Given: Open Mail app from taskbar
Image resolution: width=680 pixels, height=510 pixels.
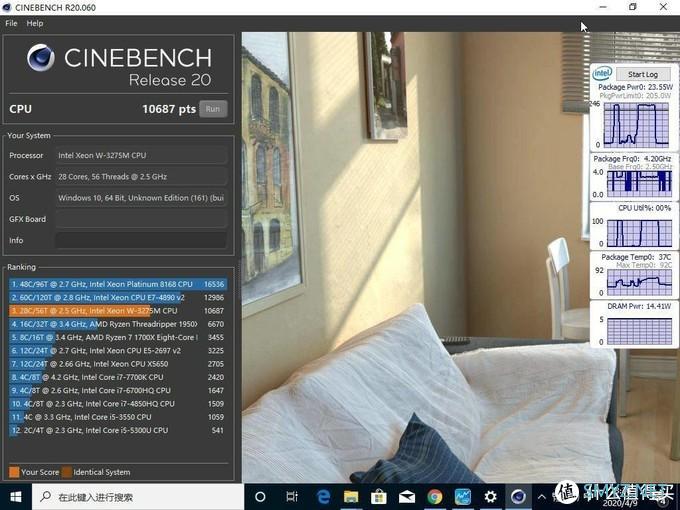Looking at the screenshot, I should point(406,497).
